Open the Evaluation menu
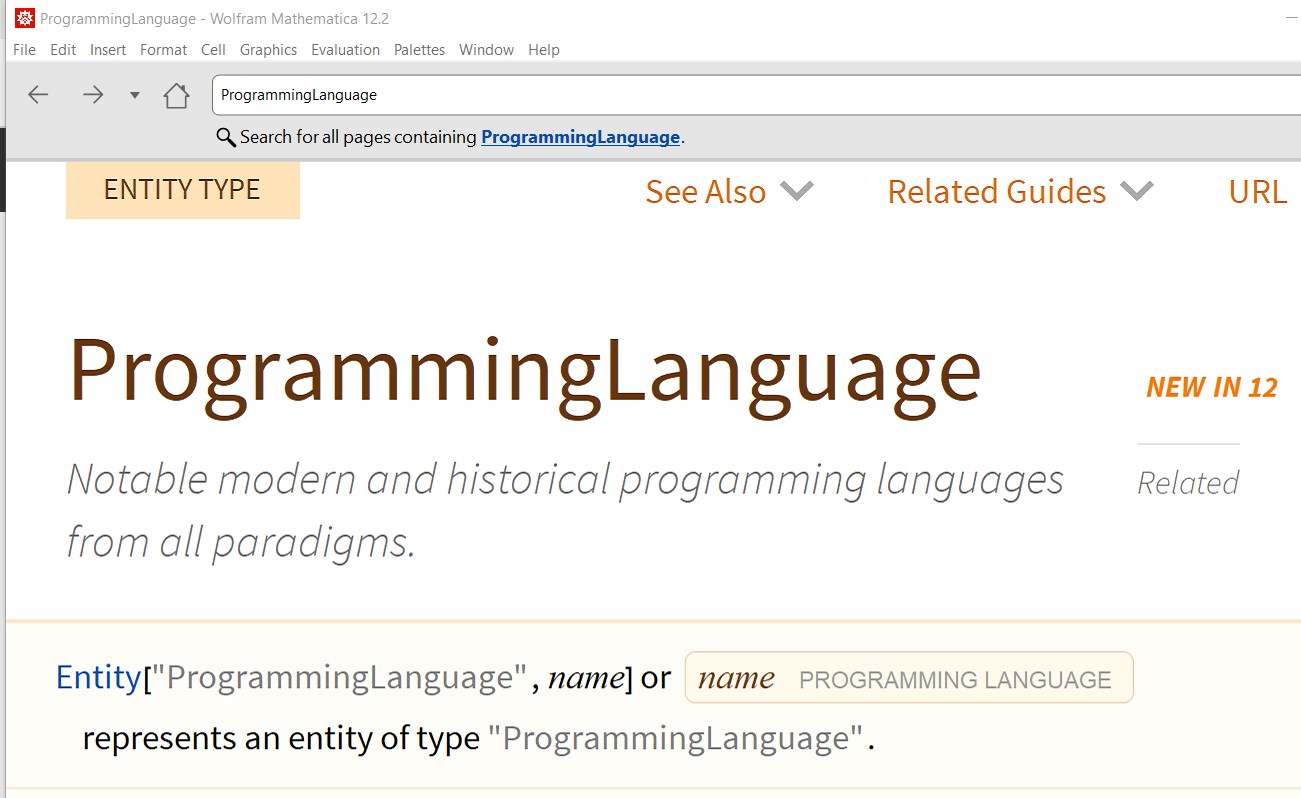1301x798 pixels. 345,49
